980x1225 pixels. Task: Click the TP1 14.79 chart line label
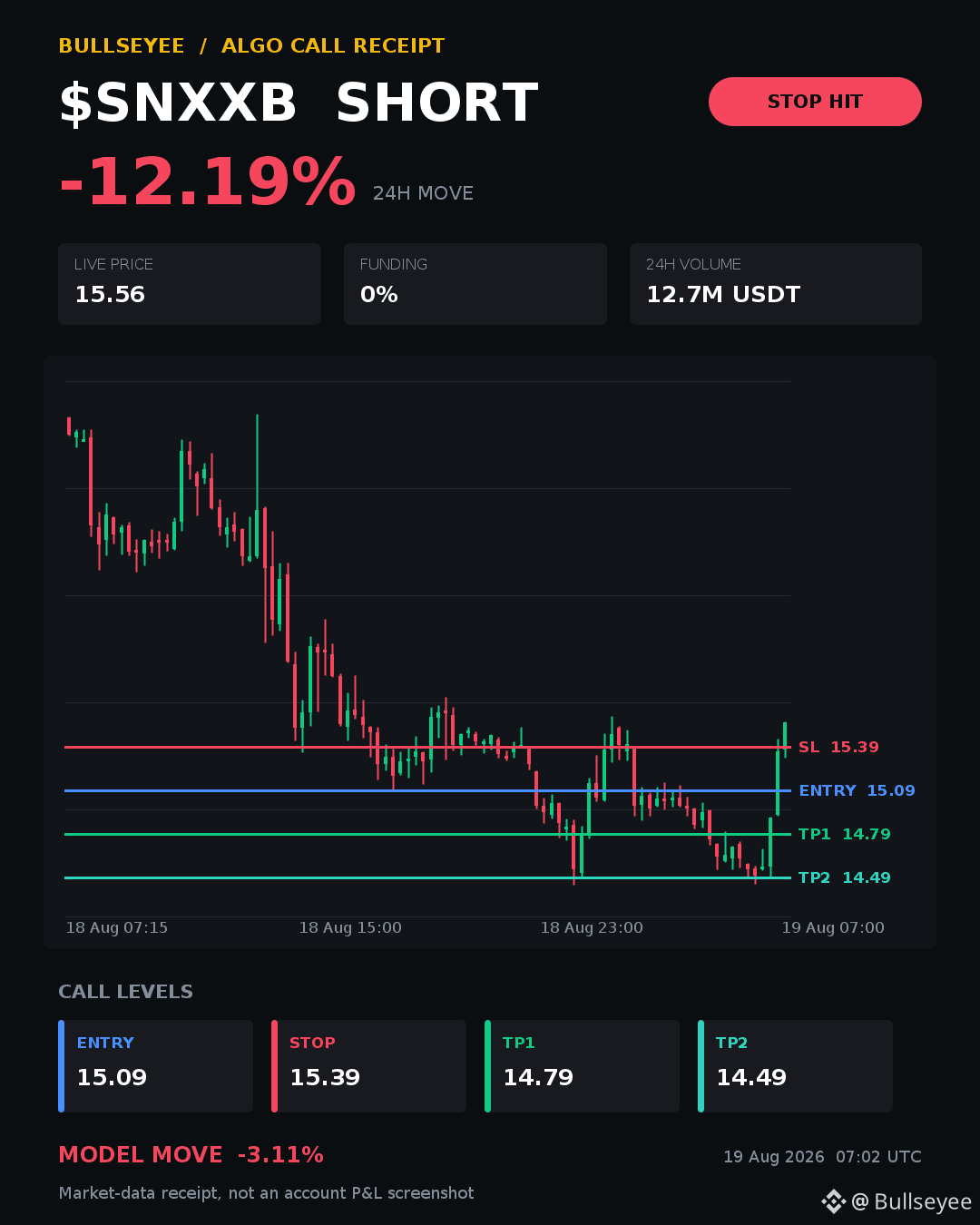point(845,835)
